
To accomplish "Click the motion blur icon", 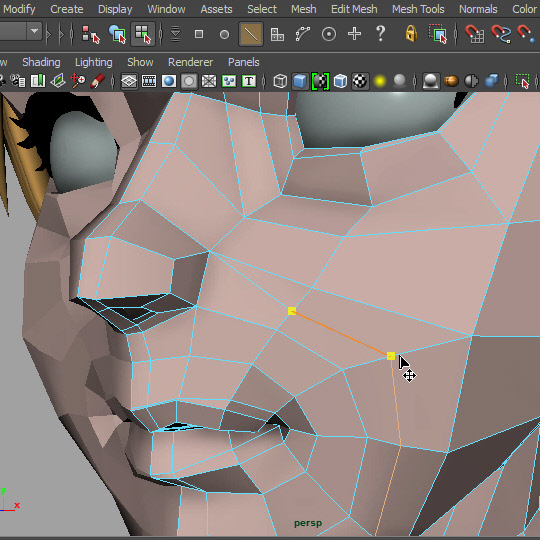I will click(451, 82).
